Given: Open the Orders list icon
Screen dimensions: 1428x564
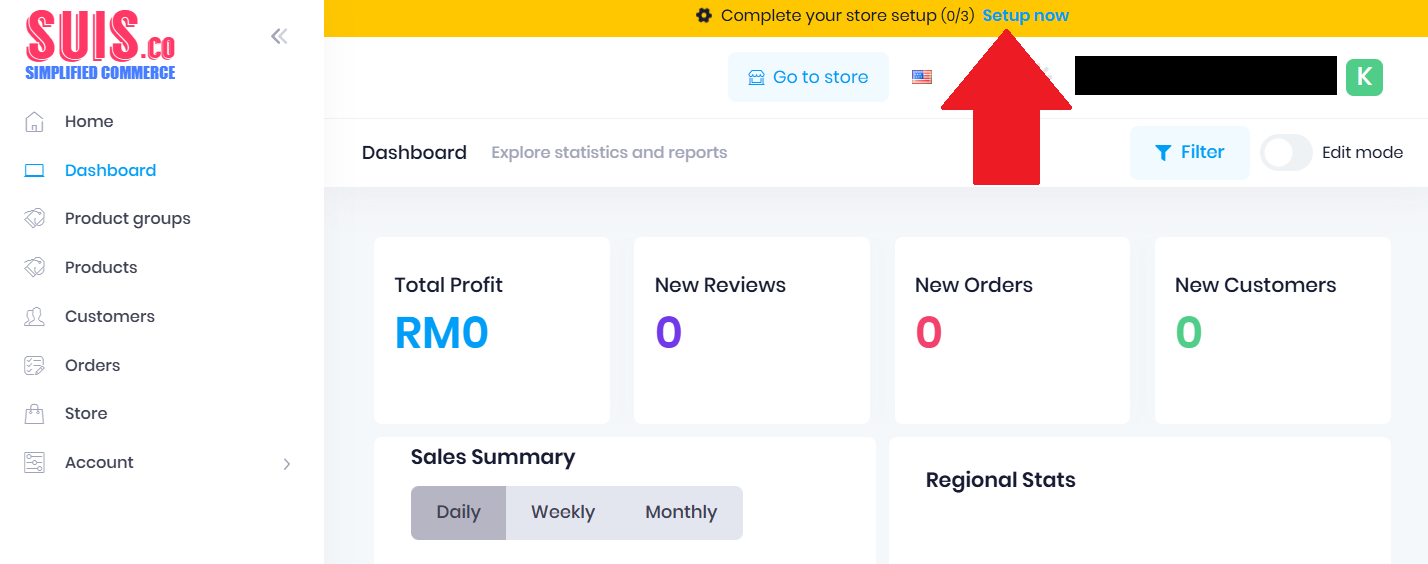Looking at the screenshot, I should pyautogui.click(x=34, y=365).
